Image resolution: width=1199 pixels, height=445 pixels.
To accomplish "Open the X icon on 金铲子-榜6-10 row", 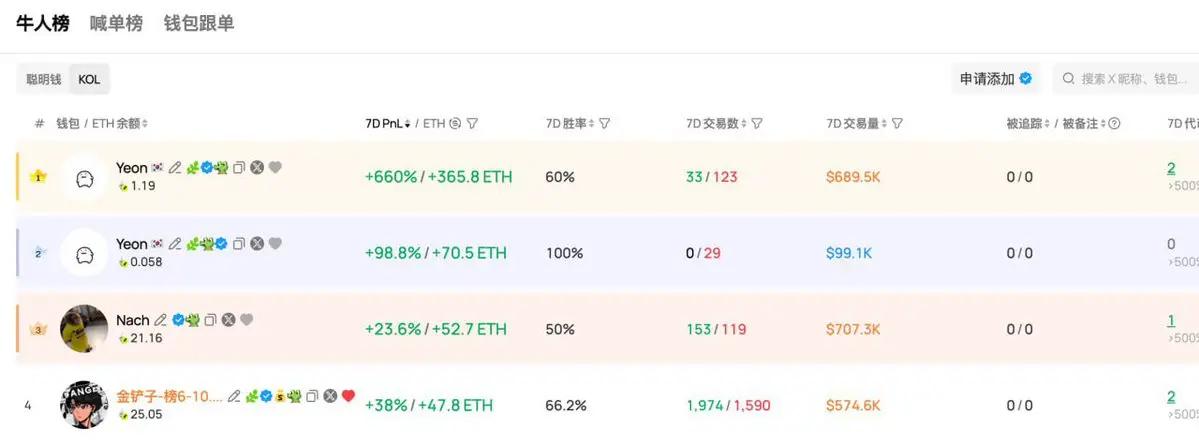I will (x=330, y=396).
